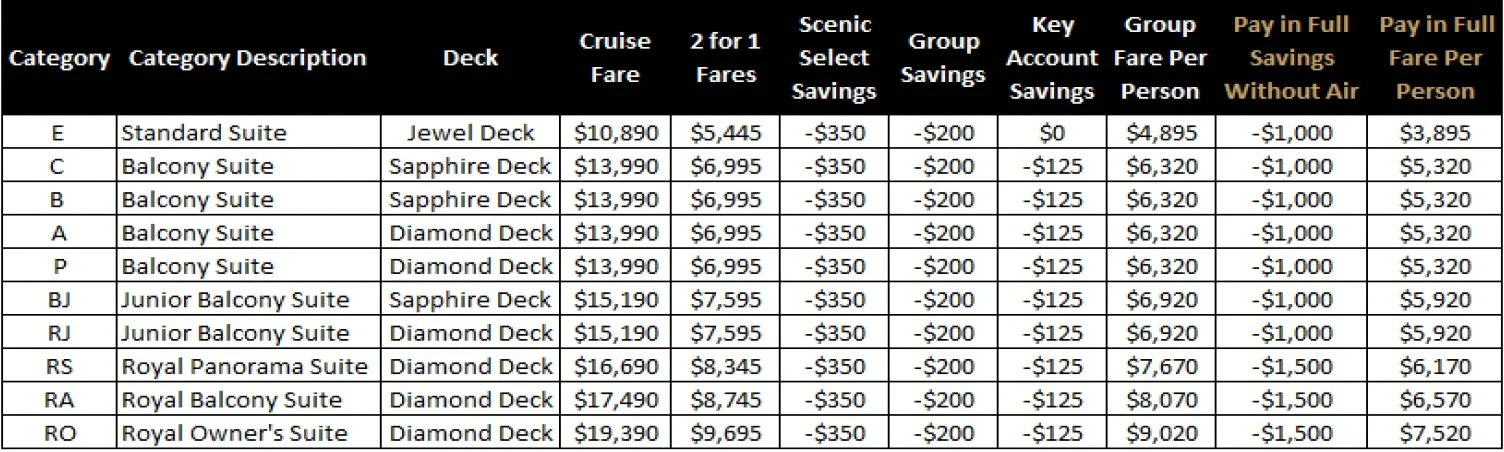The width and height of the screenshot is (1504, 452).
Task: Select the Pay in Full Savings Without Air header
Action: (1291, 58)
